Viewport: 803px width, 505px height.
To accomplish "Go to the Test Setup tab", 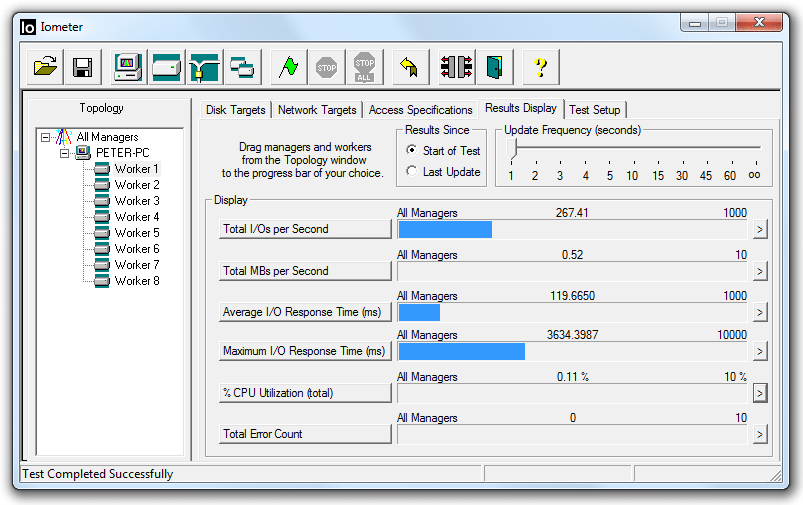I will pos(595,110).
